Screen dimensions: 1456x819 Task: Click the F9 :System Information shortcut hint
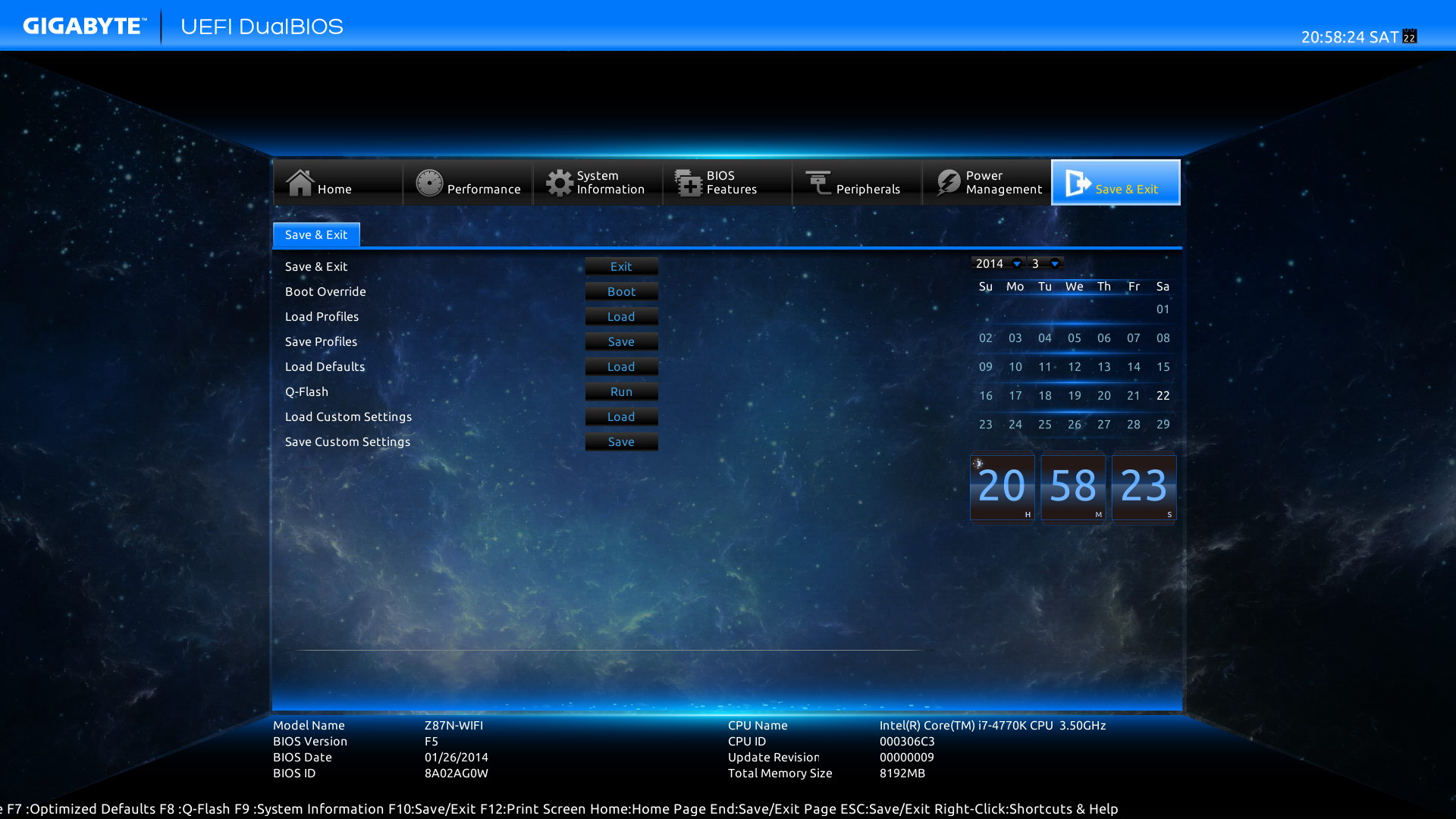click(x=309, y=808)
